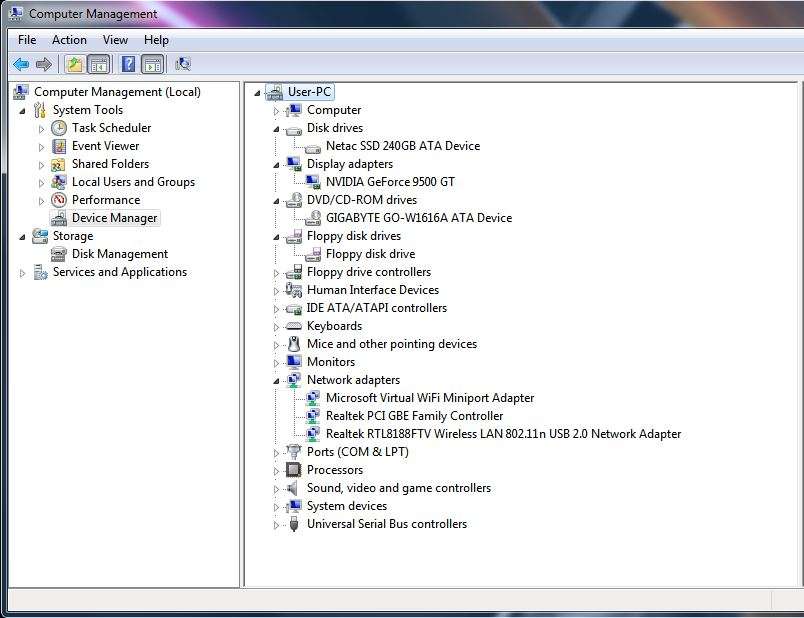Toggle the Show/Hide Action Pane toolbar icon
Screen dimensions: 804x618
[x=151, y=63]
